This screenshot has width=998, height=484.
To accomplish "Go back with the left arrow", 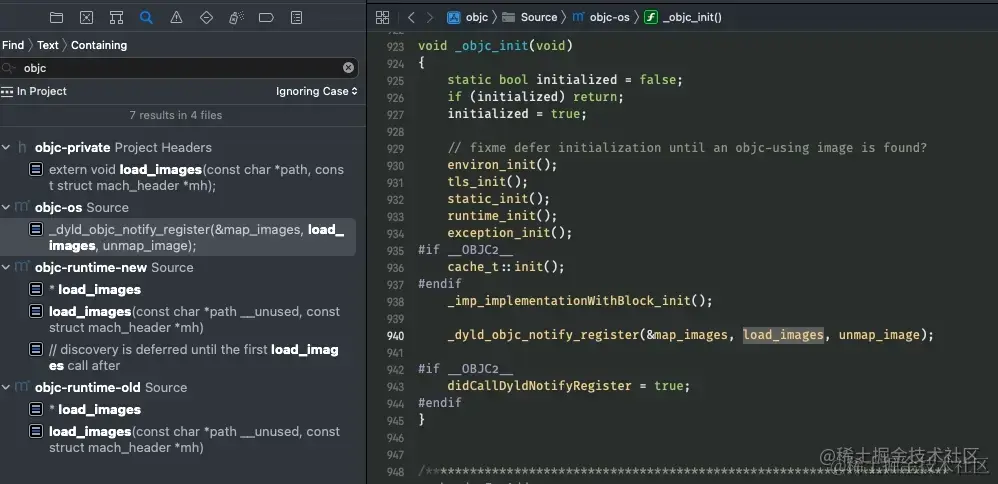I will [x=411, y=18].
